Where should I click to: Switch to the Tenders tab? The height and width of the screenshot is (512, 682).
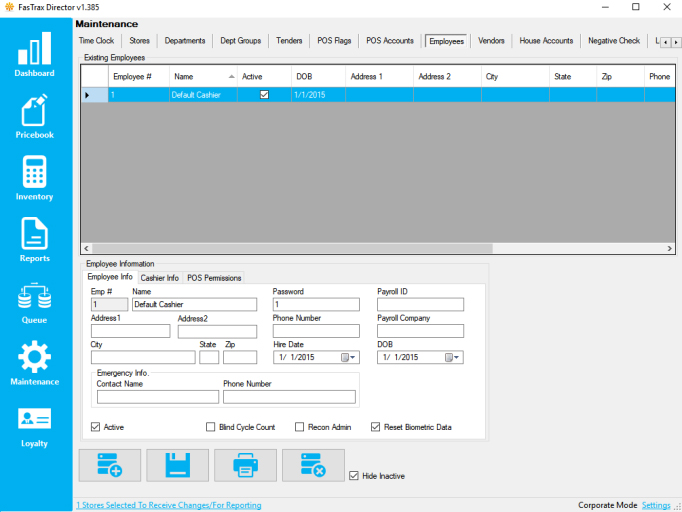(289, 41)
